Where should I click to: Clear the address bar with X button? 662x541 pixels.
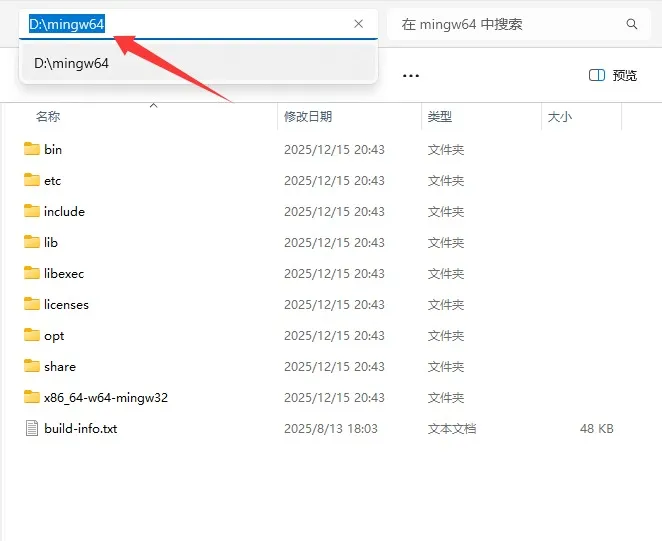[358, 24]
